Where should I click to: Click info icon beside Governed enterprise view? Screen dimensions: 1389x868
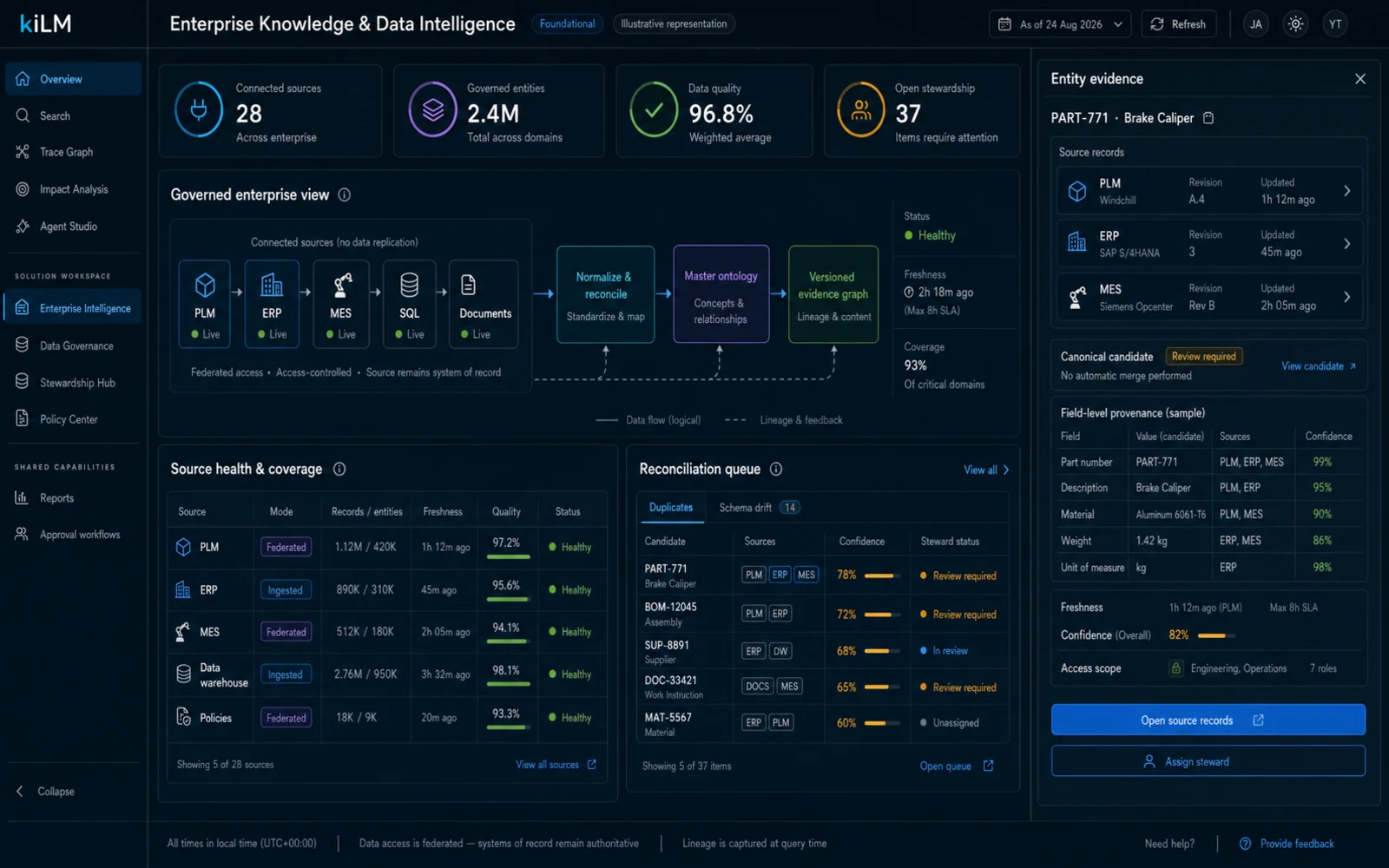click(x=345, y=194)
